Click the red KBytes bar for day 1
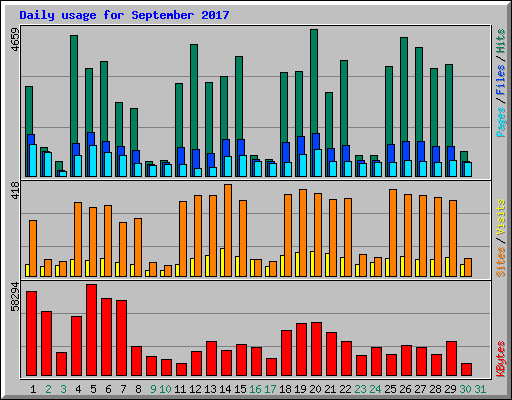Screen dimensions: 512x400 (32, 333)
